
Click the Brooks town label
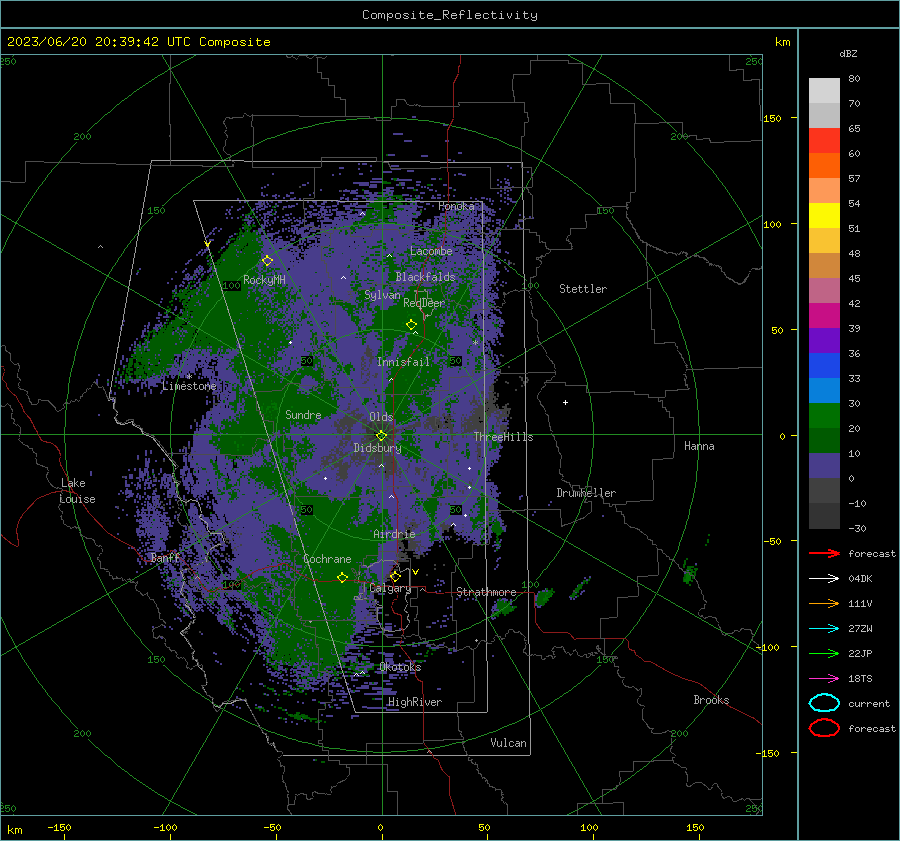(711, 700)
